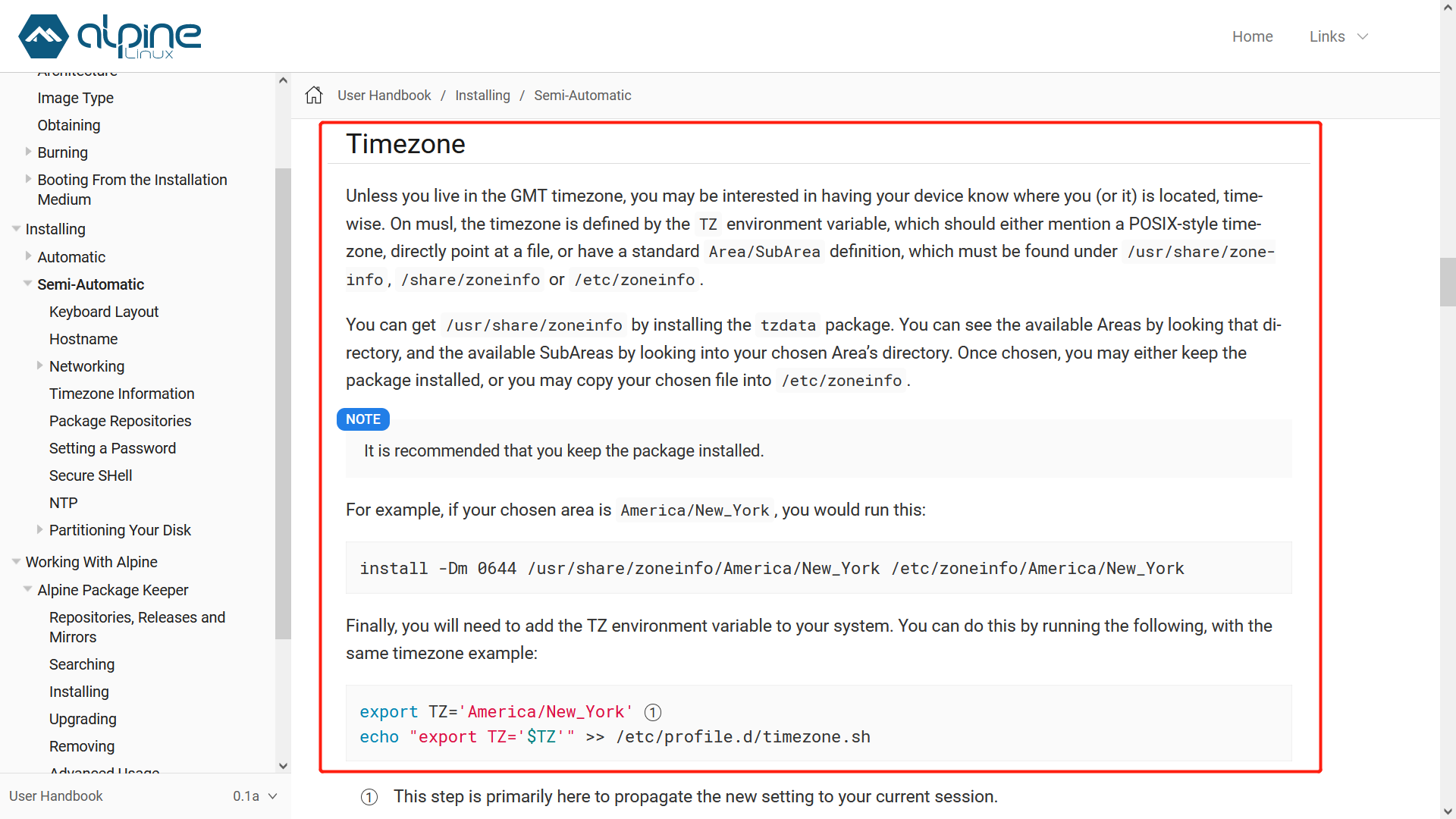
Task: Click the Installing breadcrumb link
Action: [x=483, y=95]
